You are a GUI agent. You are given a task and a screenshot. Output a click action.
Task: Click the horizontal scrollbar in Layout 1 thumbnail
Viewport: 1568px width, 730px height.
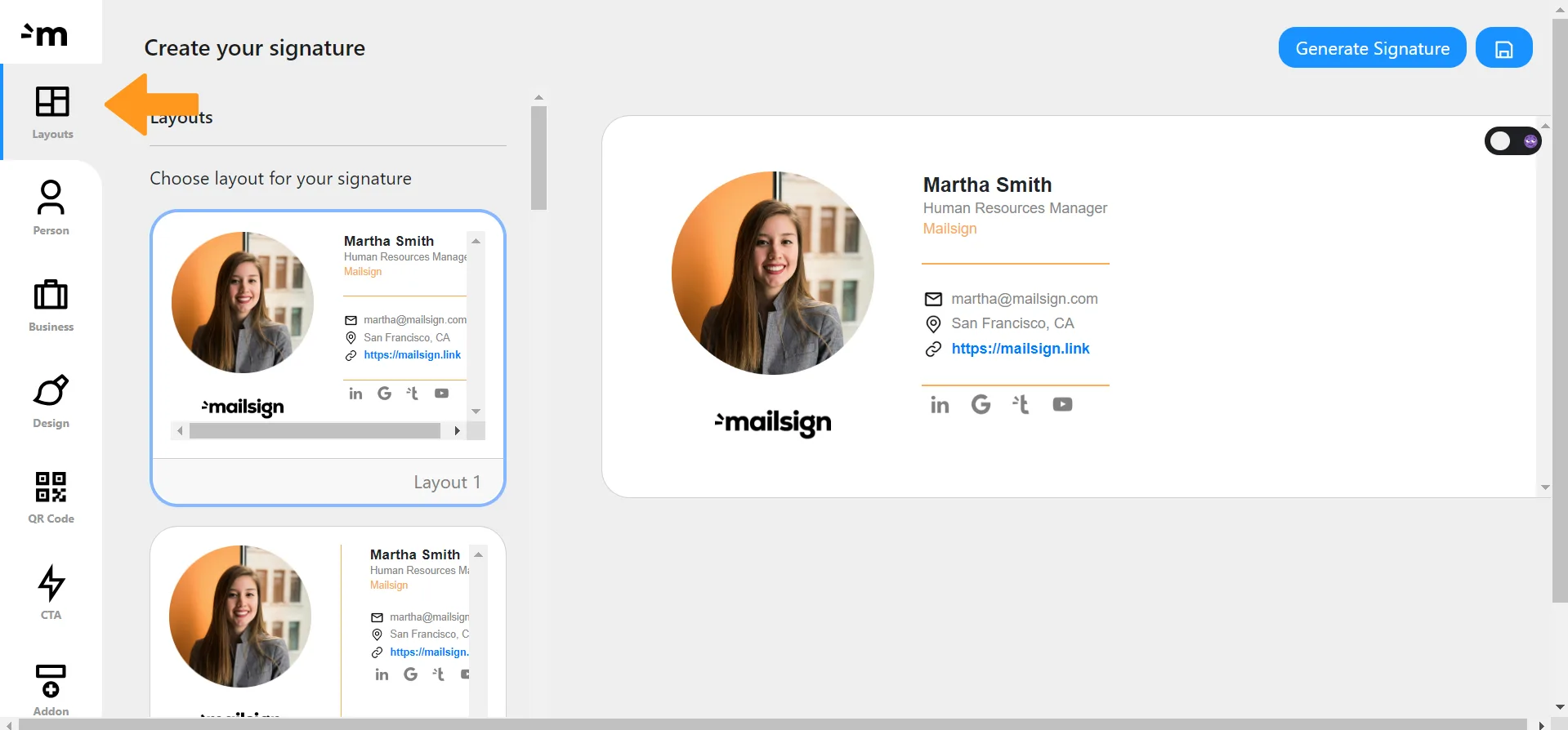(315, 431)
